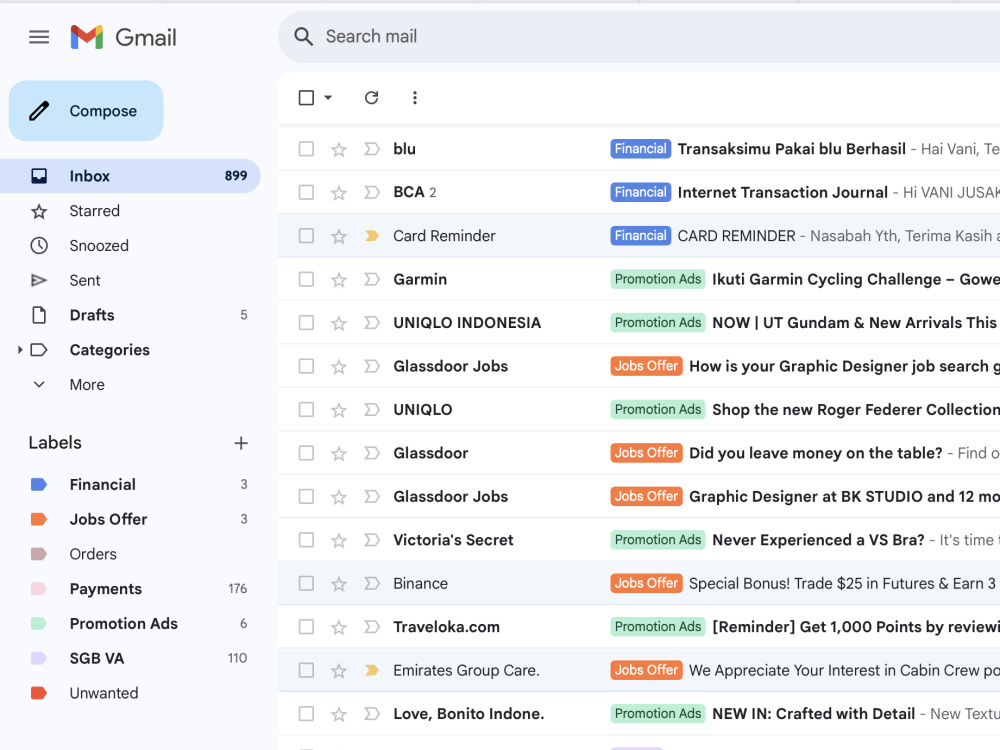Image resolution: width=1000 pixels, height=750 pixels.
Task: Toggle importance marker on Emirates Group Care email
Action: [x=372, y=670]
